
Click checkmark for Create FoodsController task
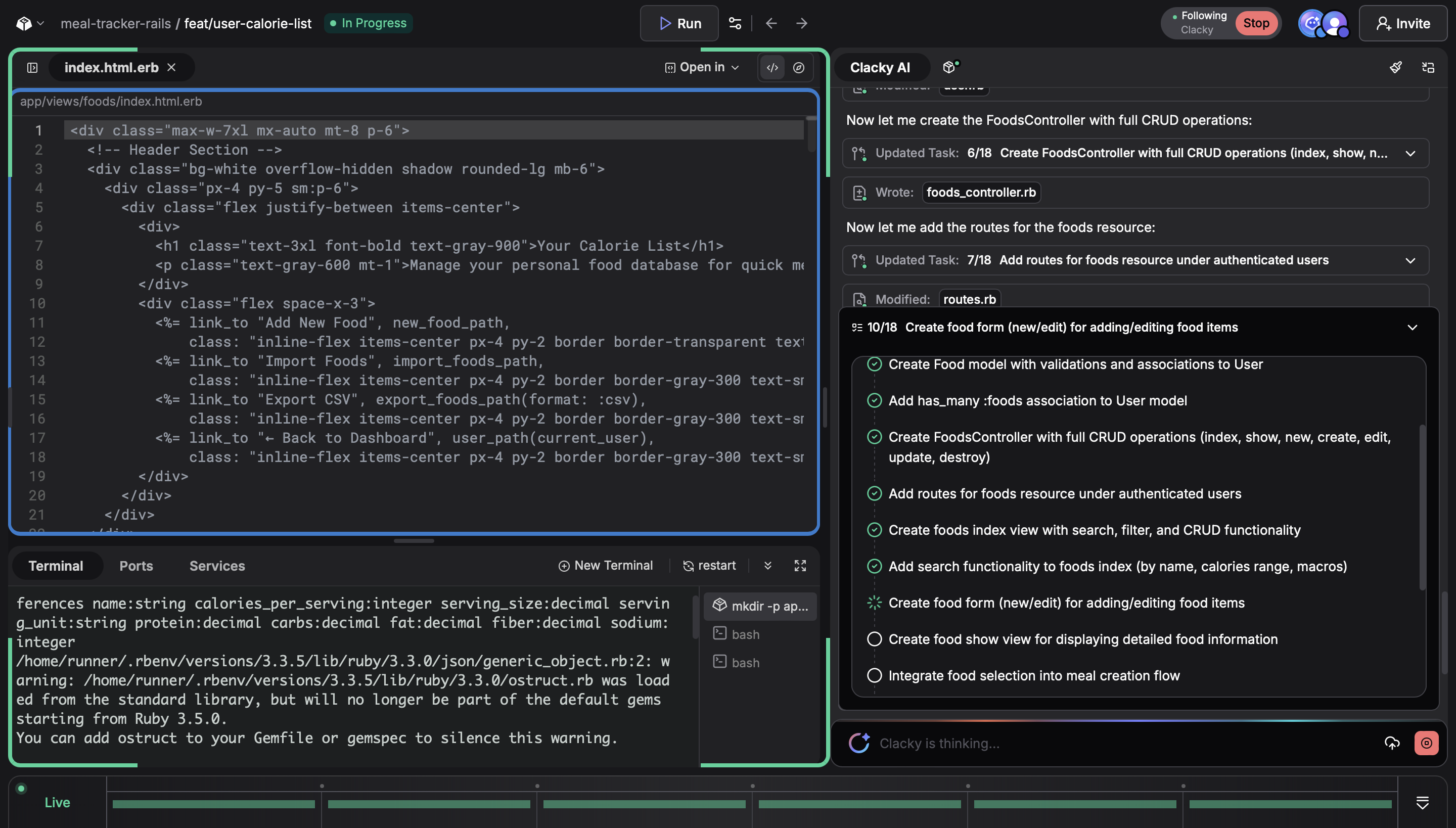874,437
